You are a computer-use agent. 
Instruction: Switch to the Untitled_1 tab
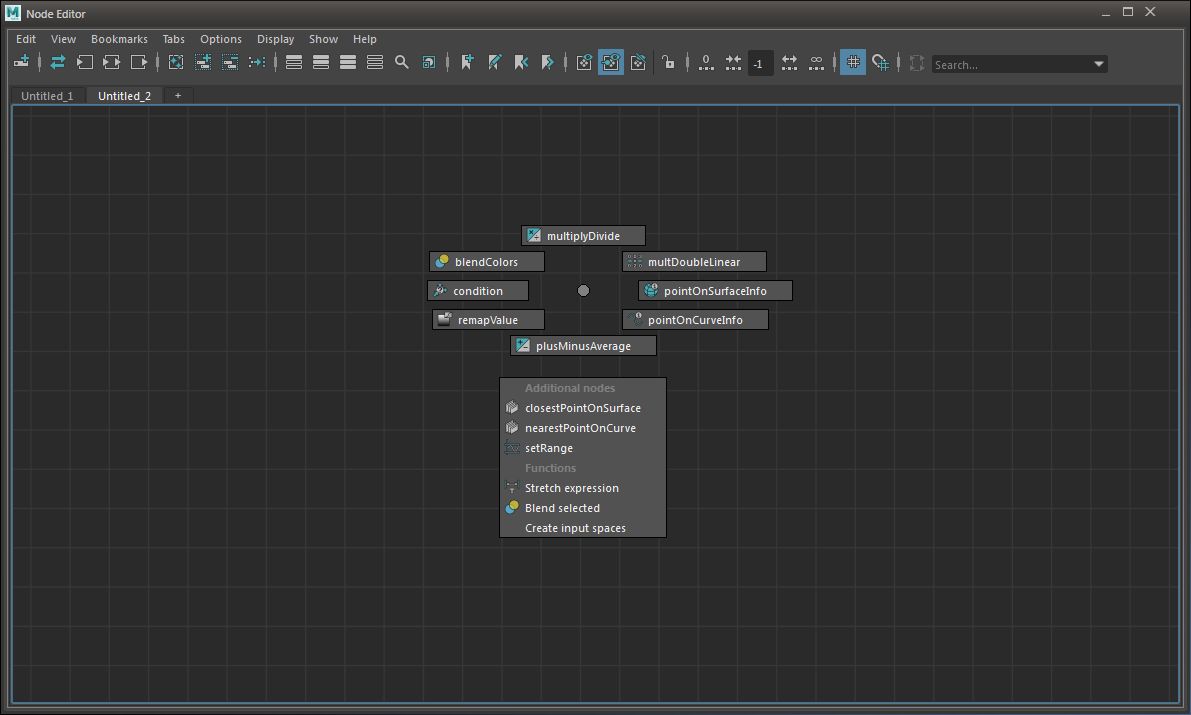point(47,96)
